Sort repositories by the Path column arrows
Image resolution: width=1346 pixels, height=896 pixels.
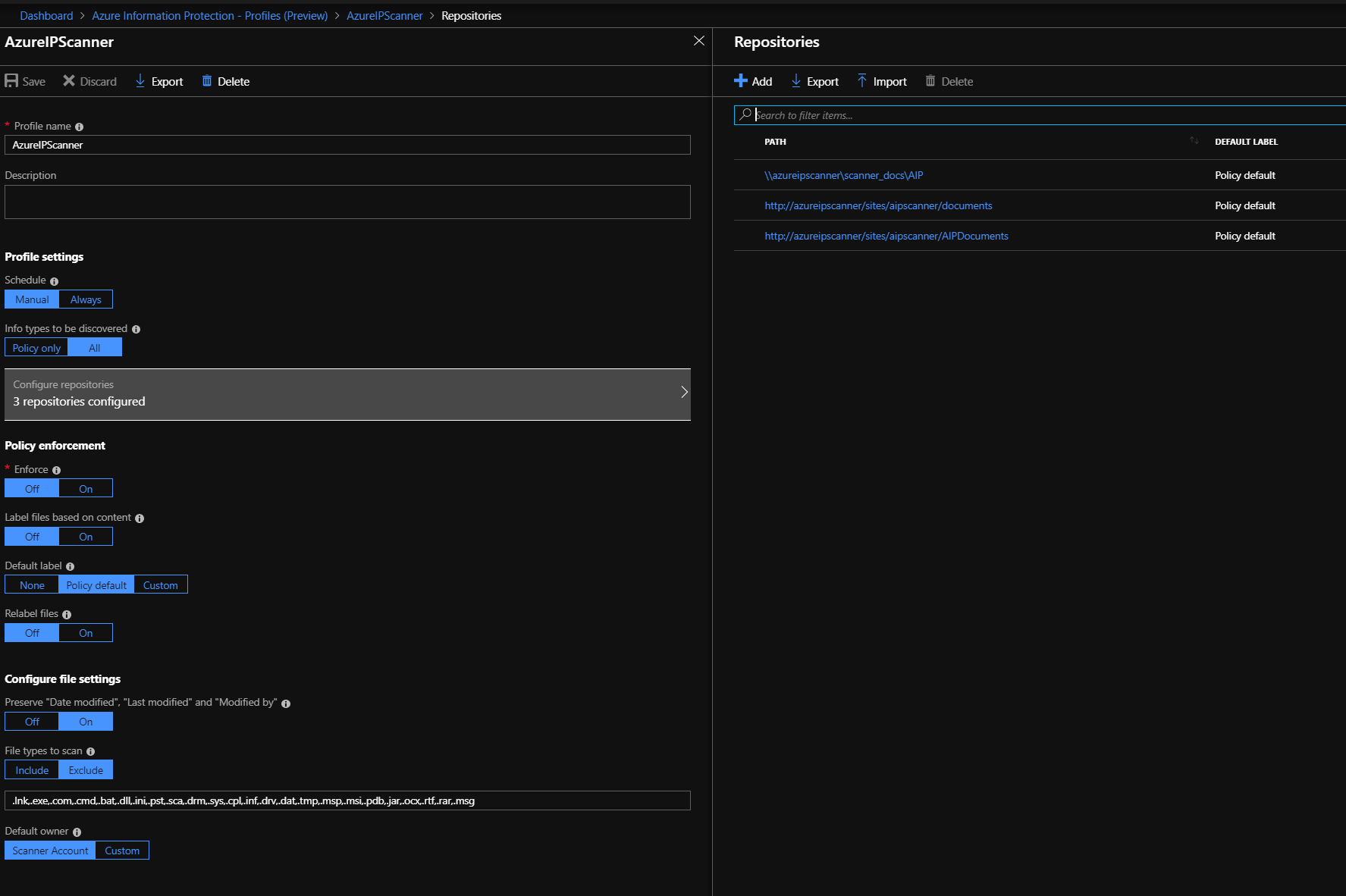[x=1194, y=141]
